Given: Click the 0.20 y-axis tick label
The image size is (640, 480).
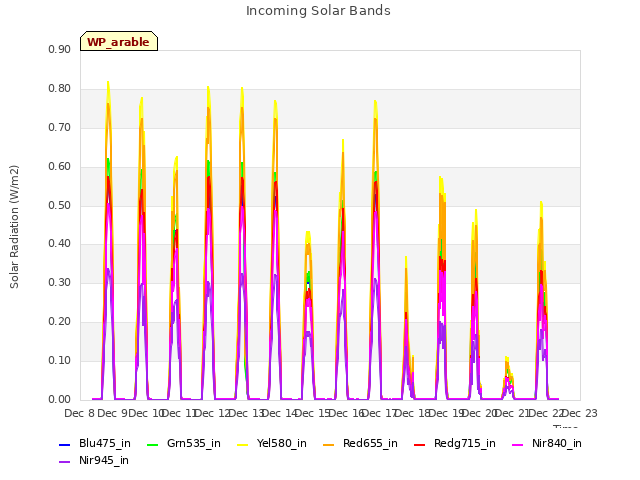Looking at the screenshot, I should click(x=60, y=322).
